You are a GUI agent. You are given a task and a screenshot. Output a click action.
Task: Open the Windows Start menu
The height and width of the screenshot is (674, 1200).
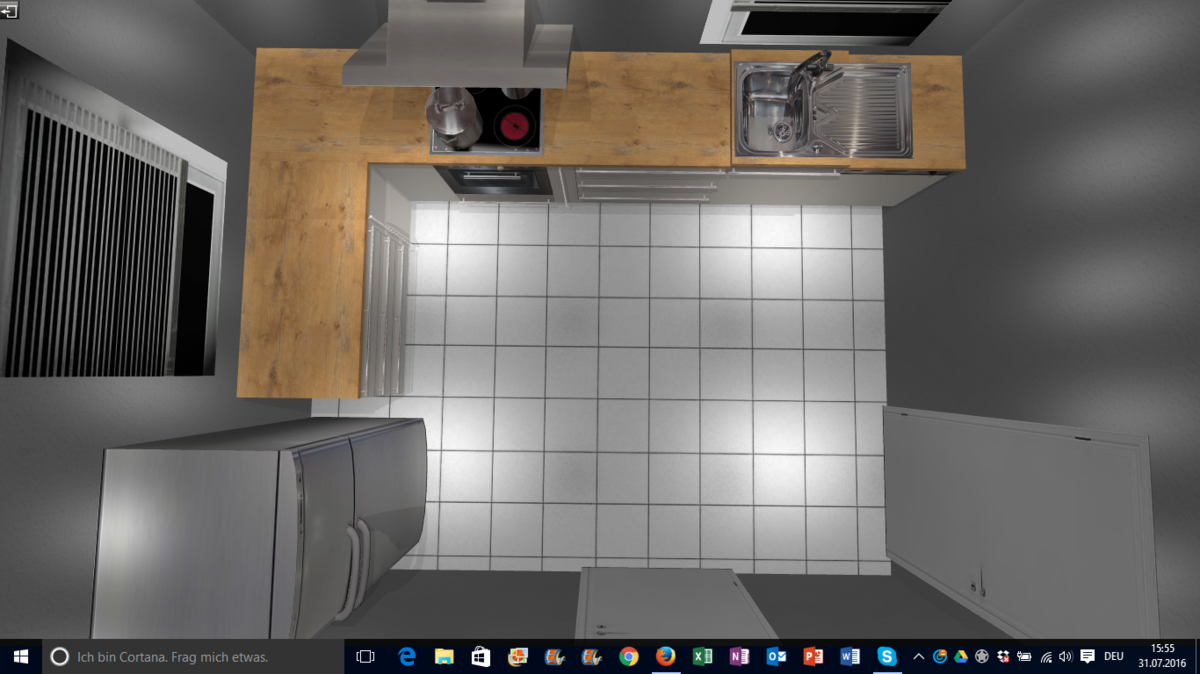20,657
